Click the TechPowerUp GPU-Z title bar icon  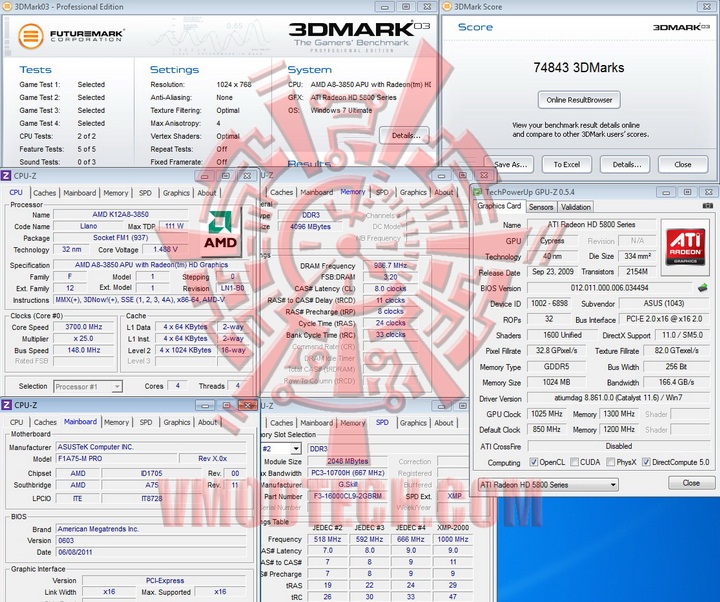tap(478, 192)
